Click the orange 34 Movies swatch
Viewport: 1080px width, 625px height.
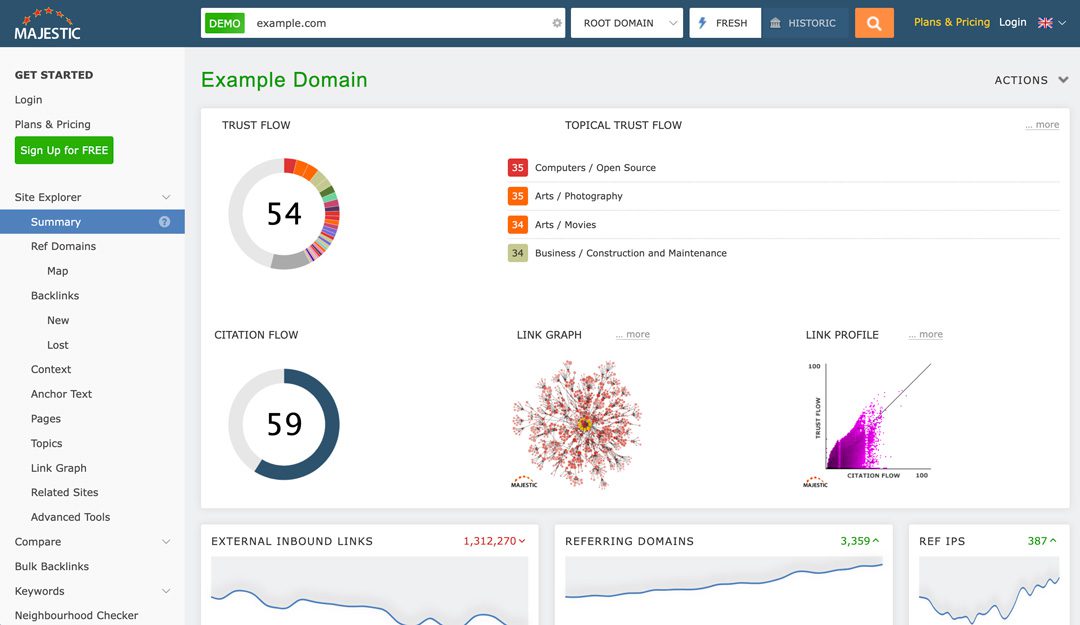(x=517, y=225)
